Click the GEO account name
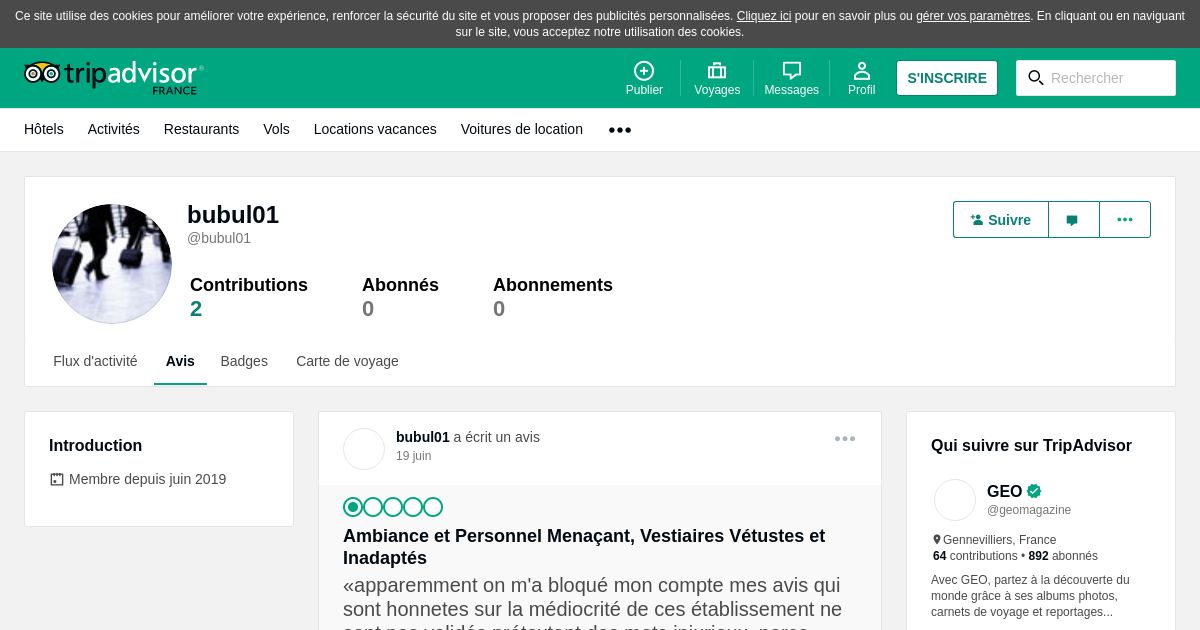The width and height of the screenshot is (1200, 630). tap(1005, 491)
